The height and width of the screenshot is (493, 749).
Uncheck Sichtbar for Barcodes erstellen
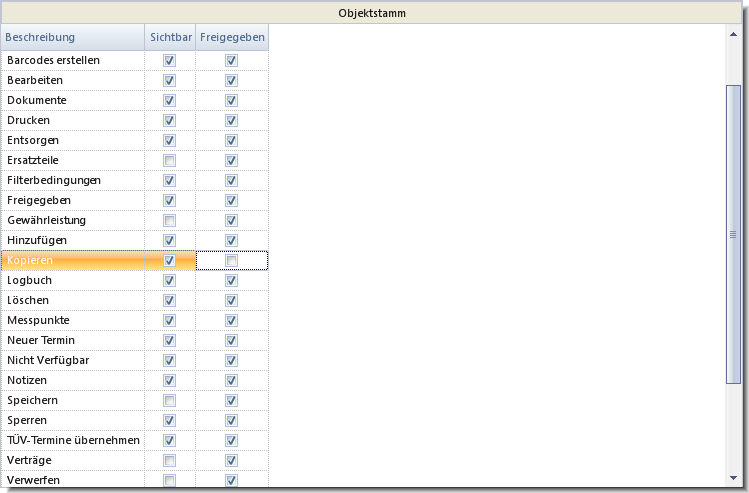point(169,61)
